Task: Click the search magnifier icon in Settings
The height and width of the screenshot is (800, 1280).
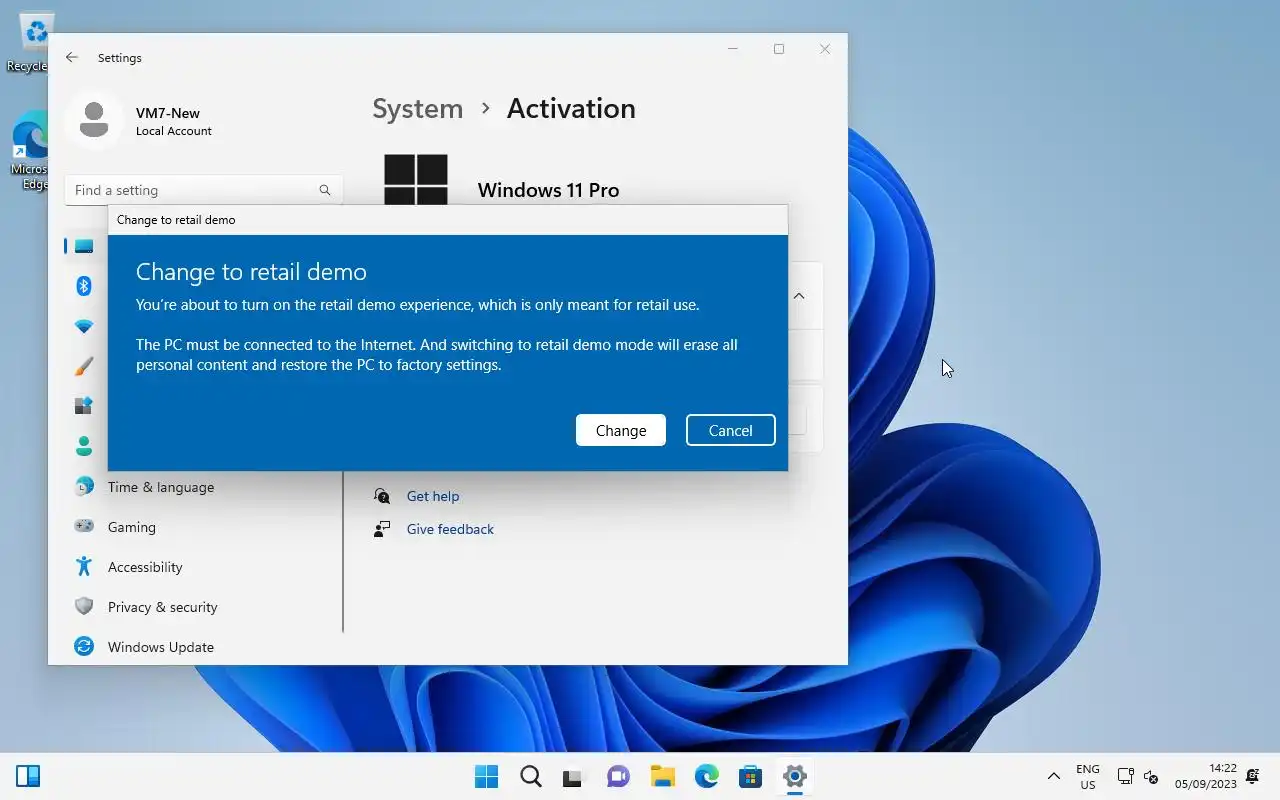Action: [x=325, y=190]
